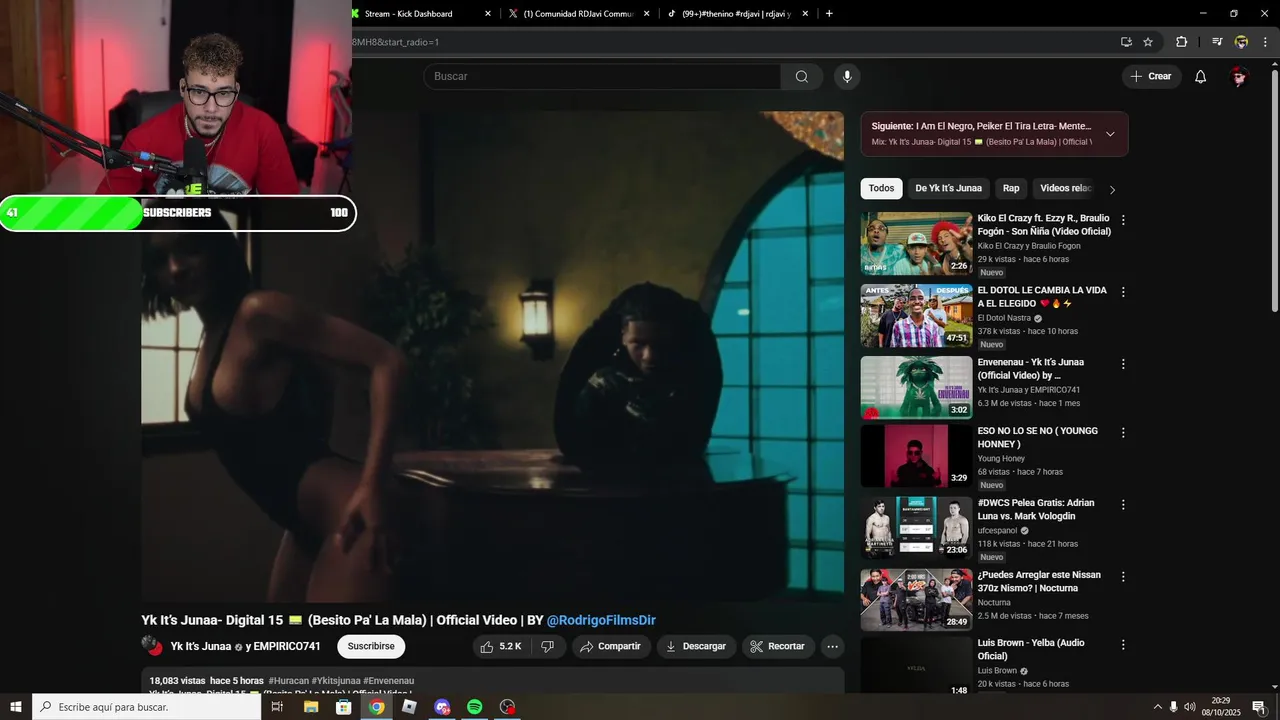Viewport: 1280px width, 720px height.
Task: Select the De Yk It's Junaa chip
Action: pos(948,188)
